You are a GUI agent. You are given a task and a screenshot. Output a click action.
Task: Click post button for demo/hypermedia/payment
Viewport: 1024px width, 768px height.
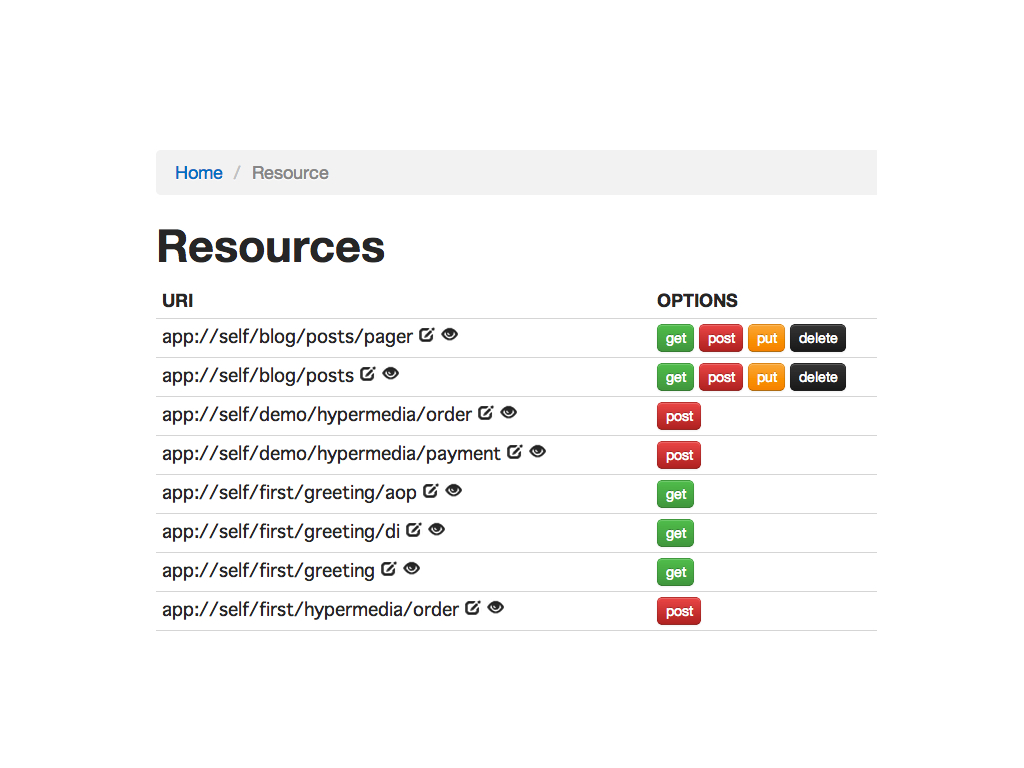click(x=679, y=455)
